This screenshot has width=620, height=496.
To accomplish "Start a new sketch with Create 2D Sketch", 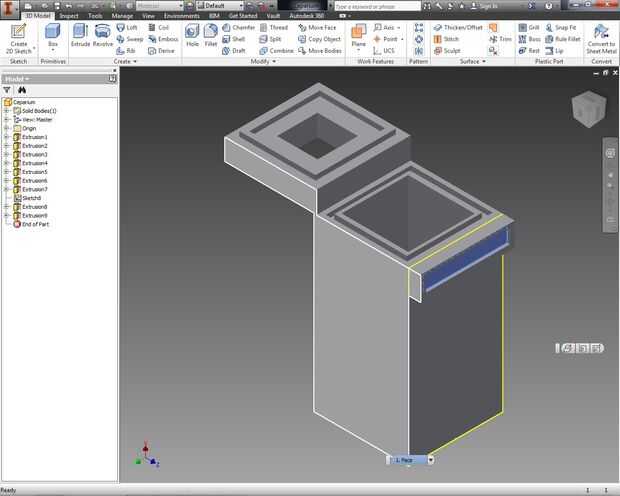I will [x=19, y=39].
